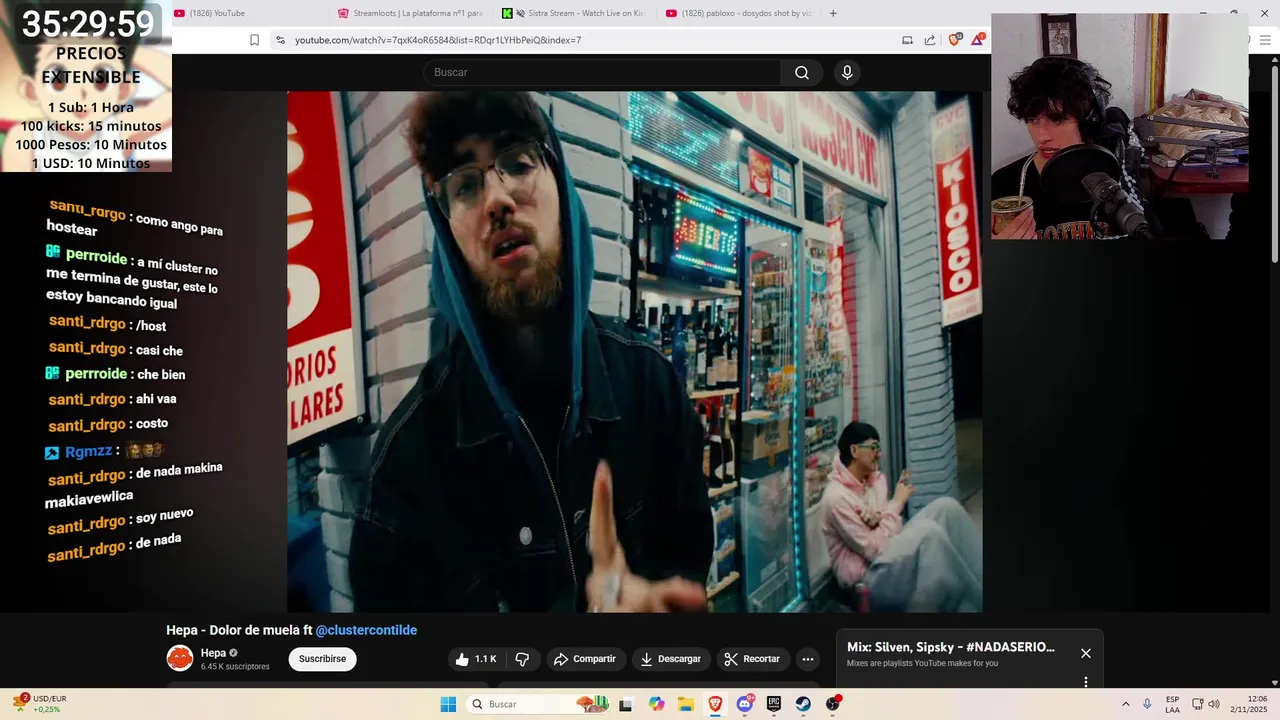Image resolution: width=1280 pixels, height=720 pixels.
Task: Subscribe with the Suscribirse button
Action: point(322,659)
